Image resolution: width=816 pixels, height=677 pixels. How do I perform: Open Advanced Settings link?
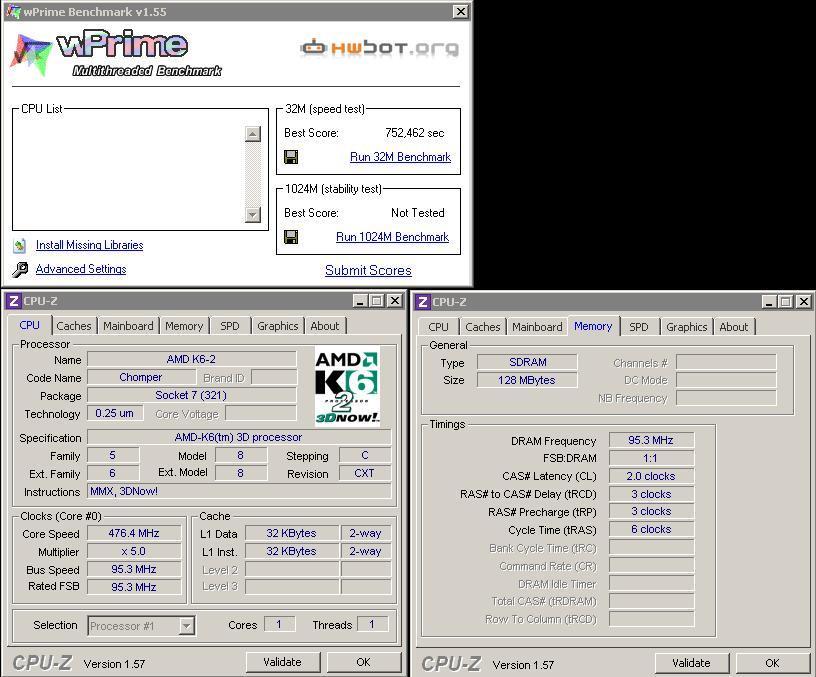(x=81, y=269)
